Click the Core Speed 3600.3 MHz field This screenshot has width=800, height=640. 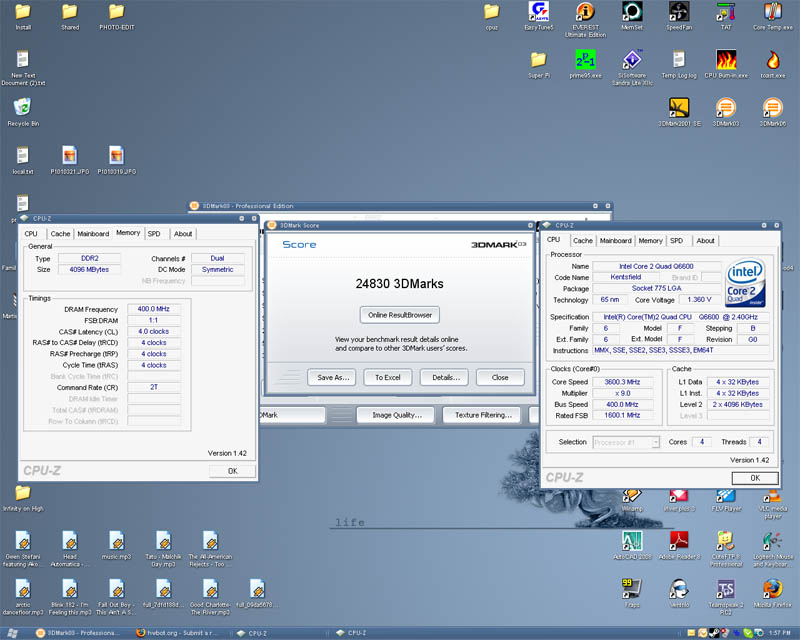[x=622, y=382]
